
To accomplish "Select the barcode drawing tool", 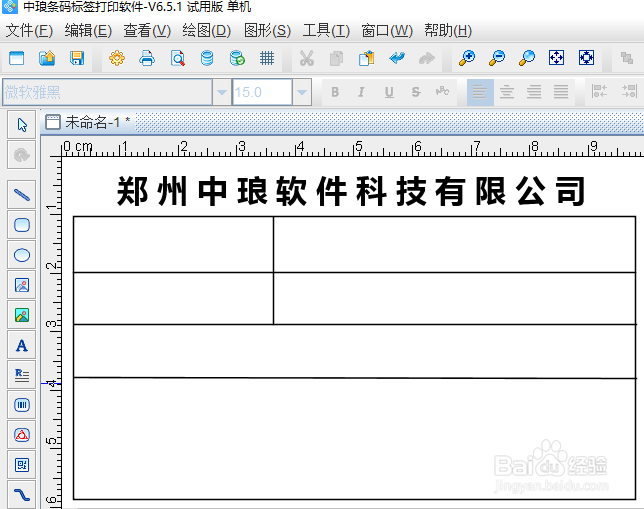I will point(22,405).
